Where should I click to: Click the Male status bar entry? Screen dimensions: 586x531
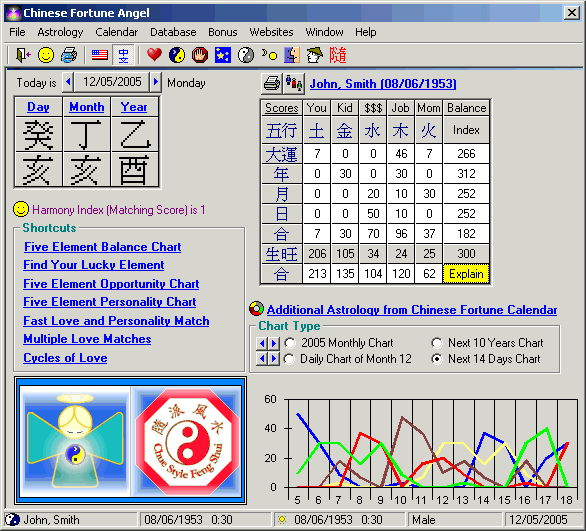[x=454, y=519]
